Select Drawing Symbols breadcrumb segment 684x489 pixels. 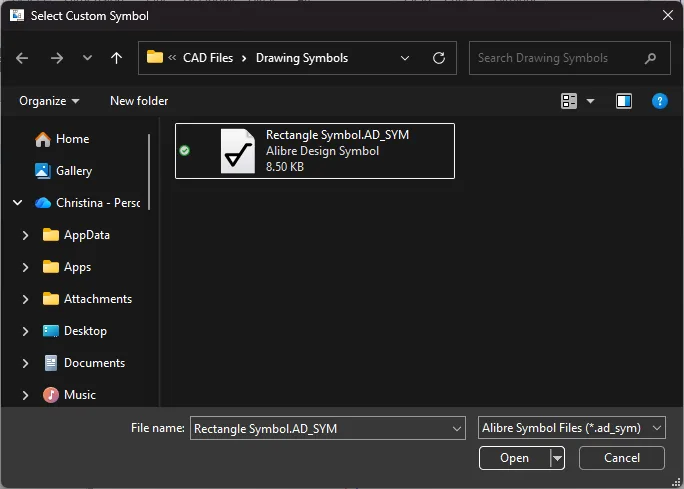click(302, 58)
